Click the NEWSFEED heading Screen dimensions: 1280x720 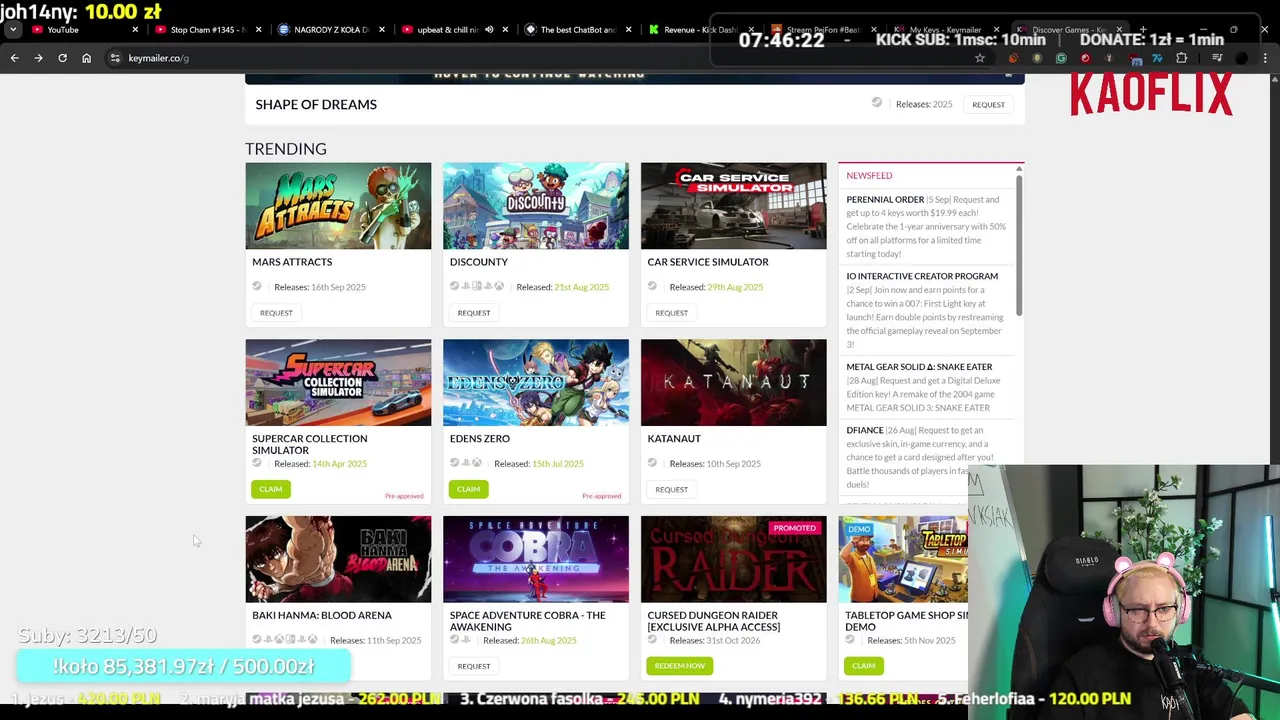click(x=869, y=176)
